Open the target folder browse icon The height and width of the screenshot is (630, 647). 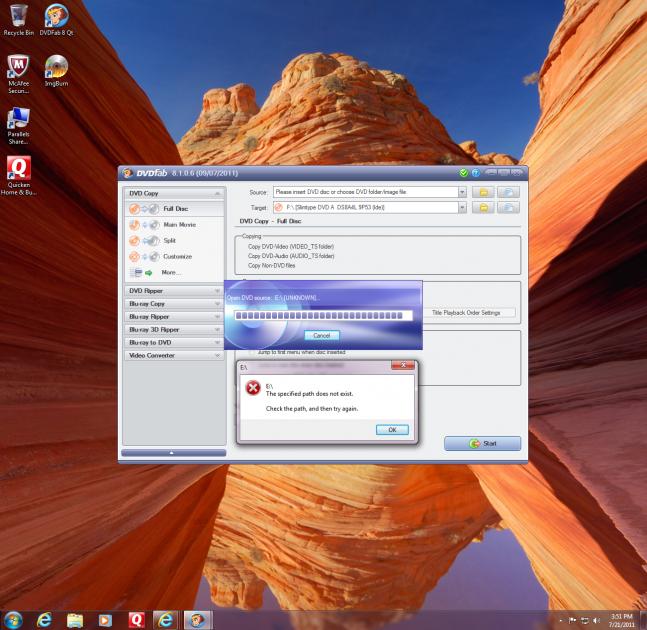[x=483, y=207]
